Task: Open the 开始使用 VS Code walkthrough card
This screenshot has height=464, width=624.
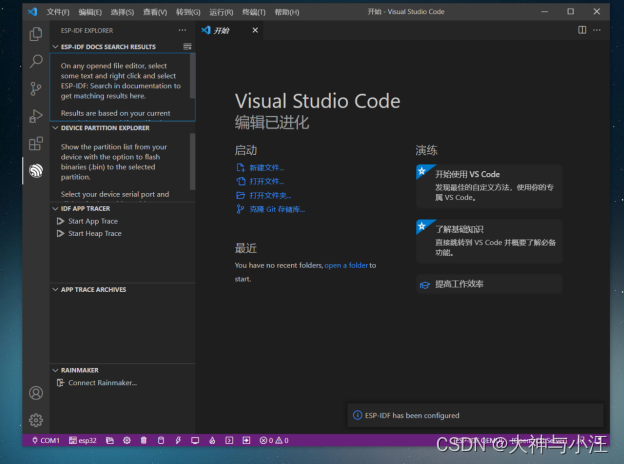Action: click(489, 186)
